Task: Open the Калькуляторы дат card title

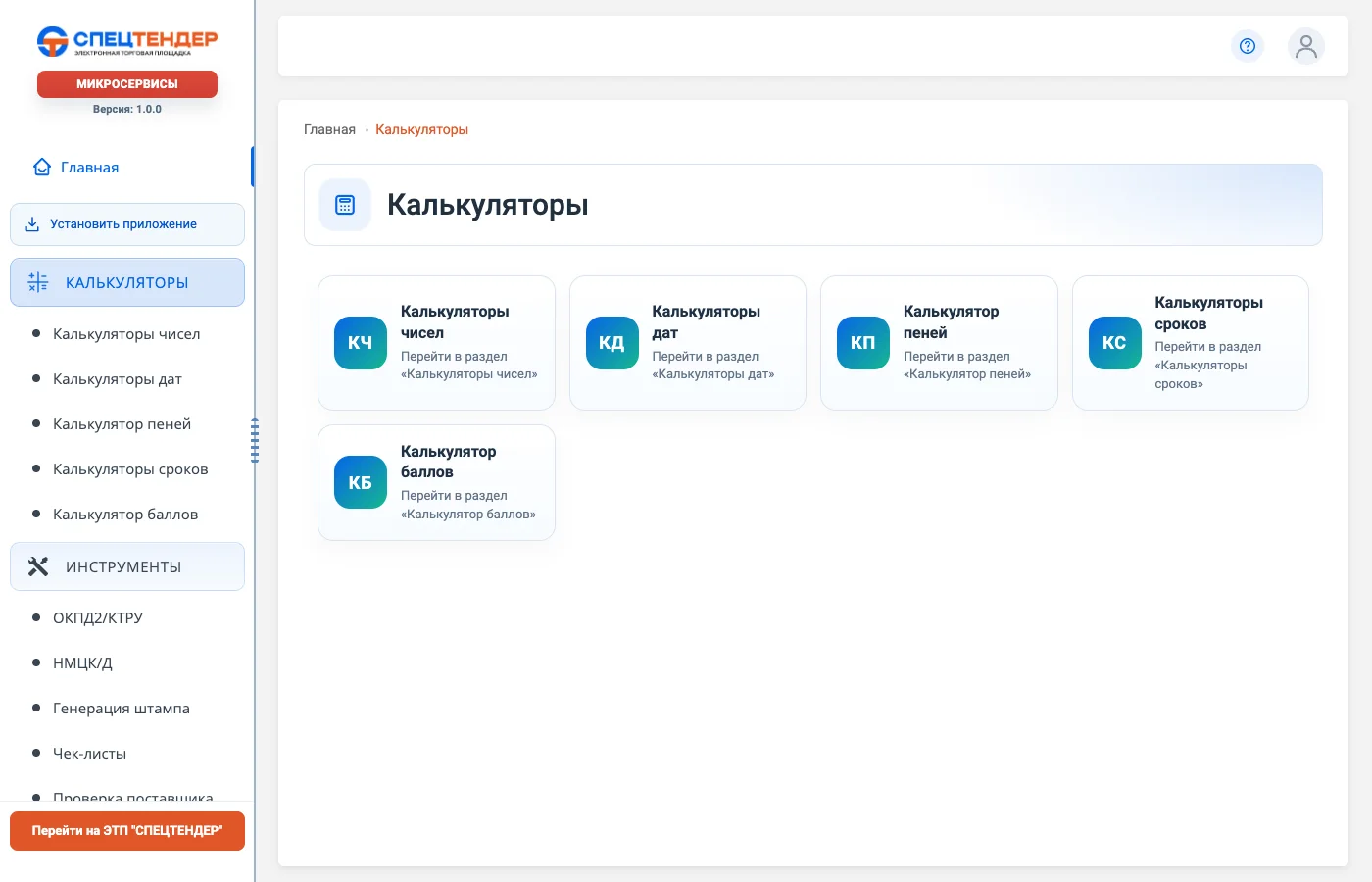Action: 707,322
